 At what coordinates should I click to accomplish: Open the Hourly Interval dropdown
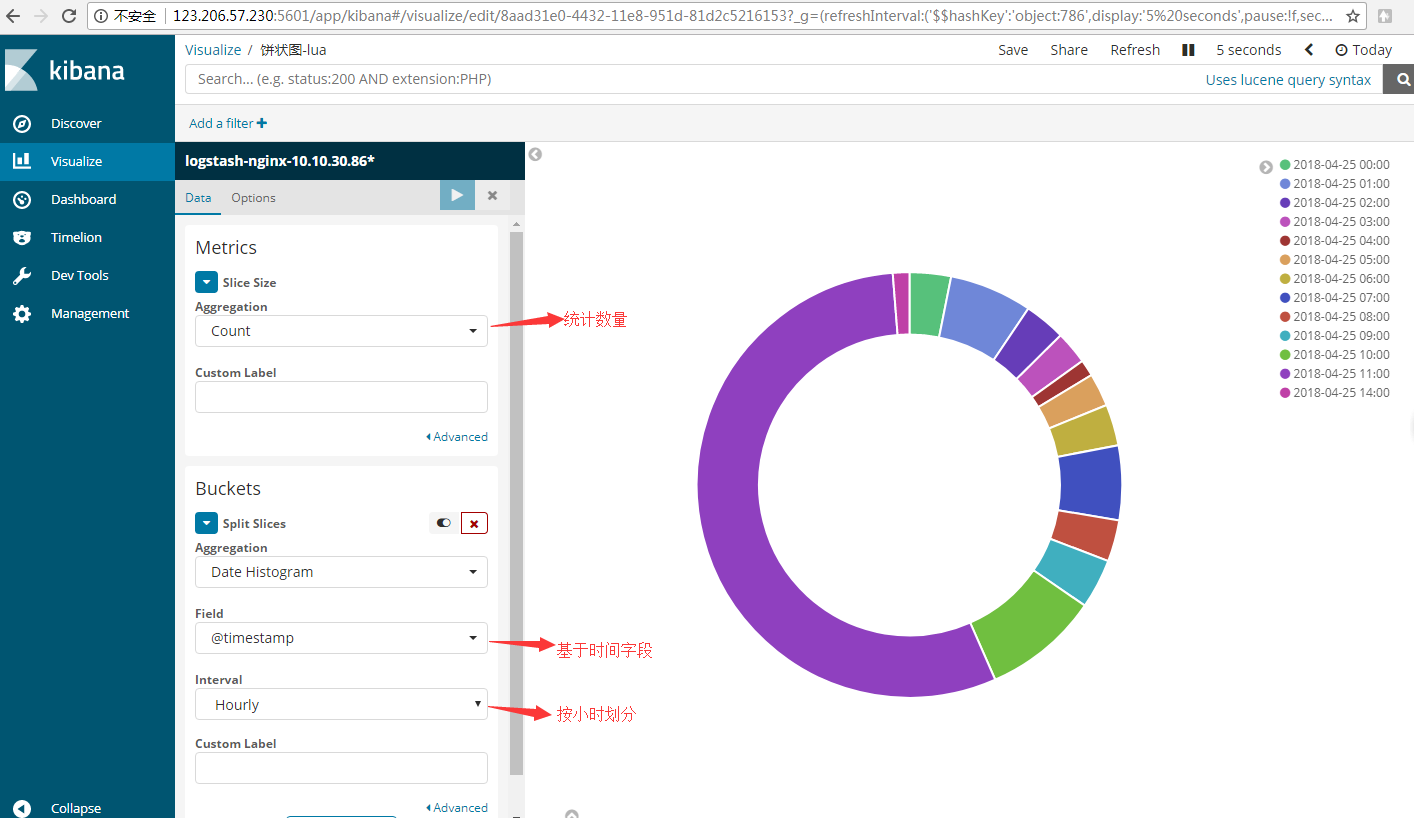[x=341, y=704]
